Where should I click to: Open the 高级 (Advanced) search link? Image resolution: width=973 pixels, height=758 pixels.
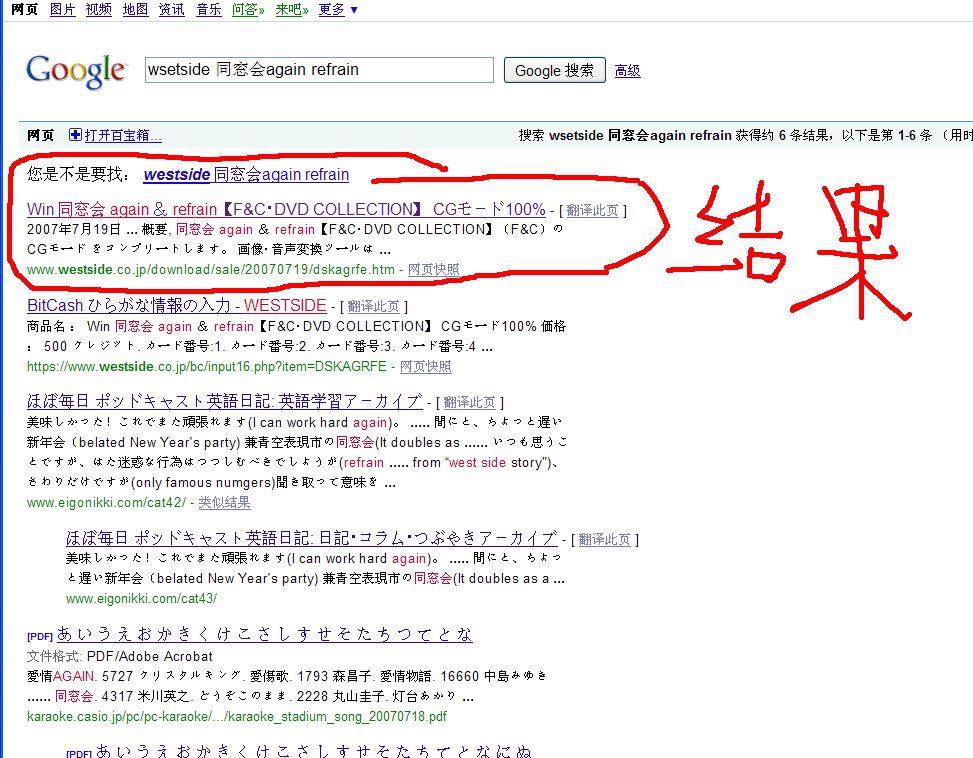[x=627, y=71]
